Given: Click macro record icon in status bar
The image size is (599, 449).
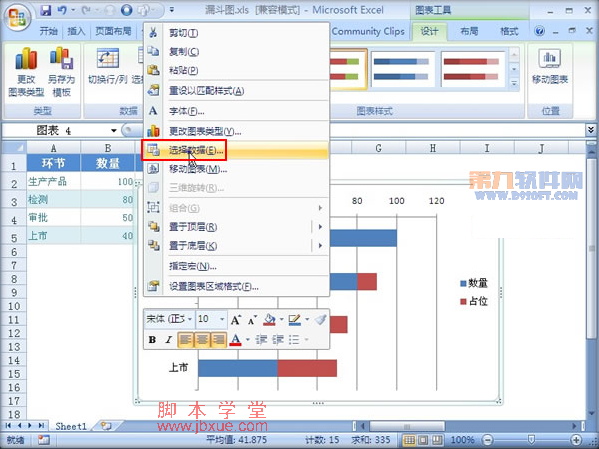Looking at the screenshot, I should (44, 440).
